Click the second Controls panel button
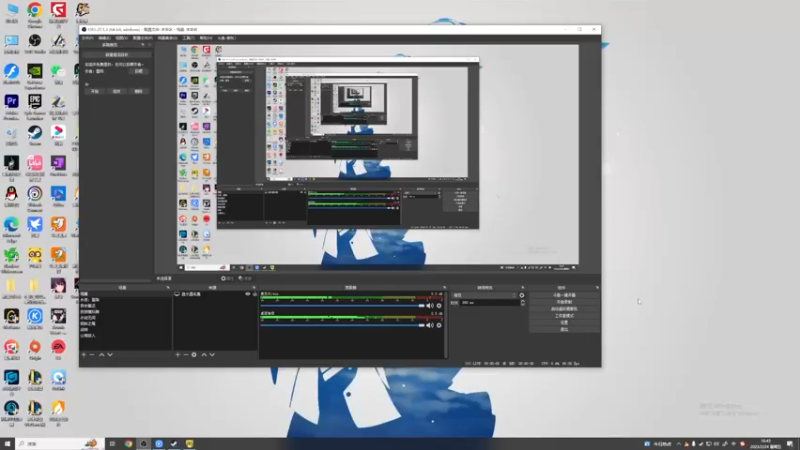 pos(564,302)
